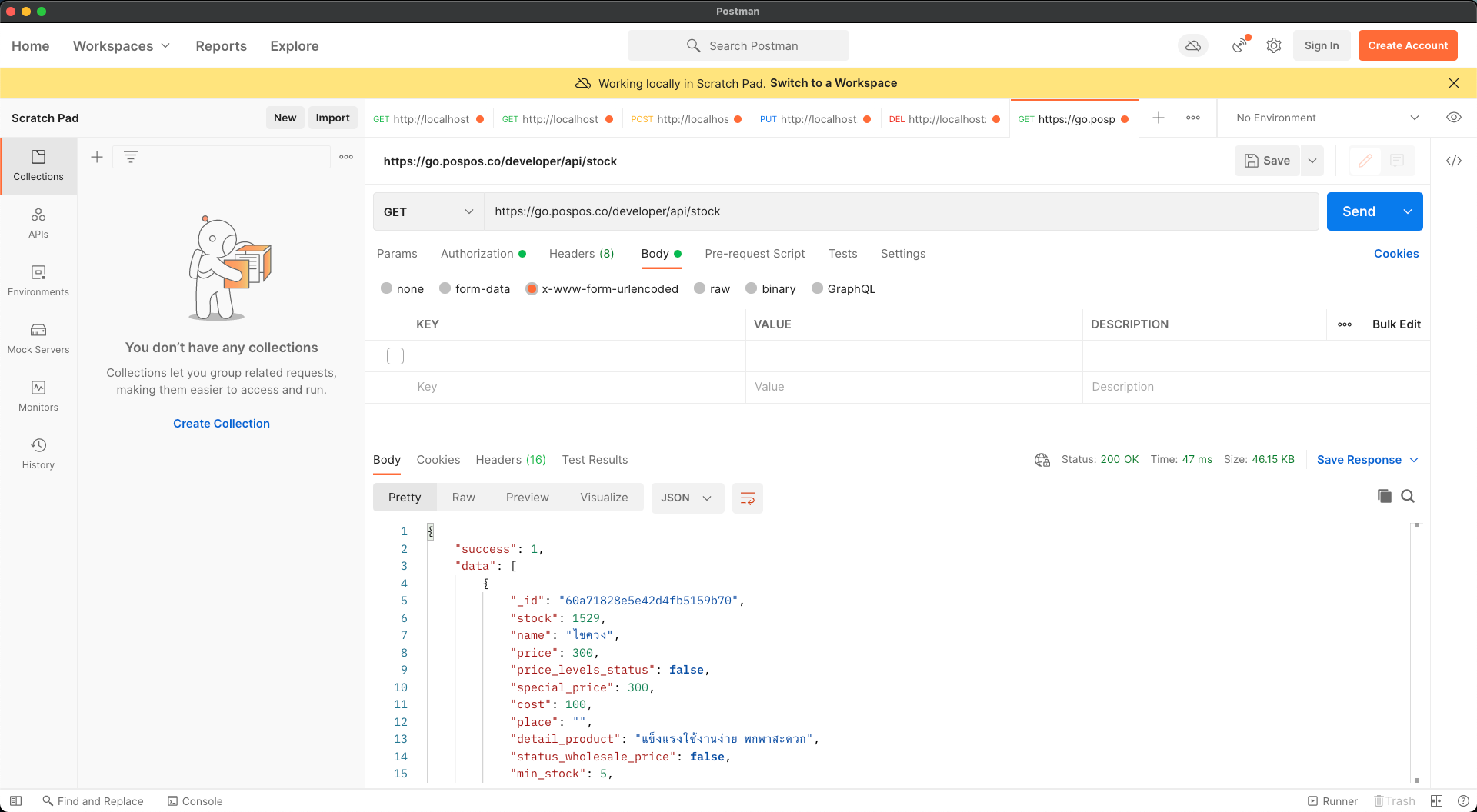Toggle line wrap in response viewer
This screenshot has width=1477, height=812.
747,498
